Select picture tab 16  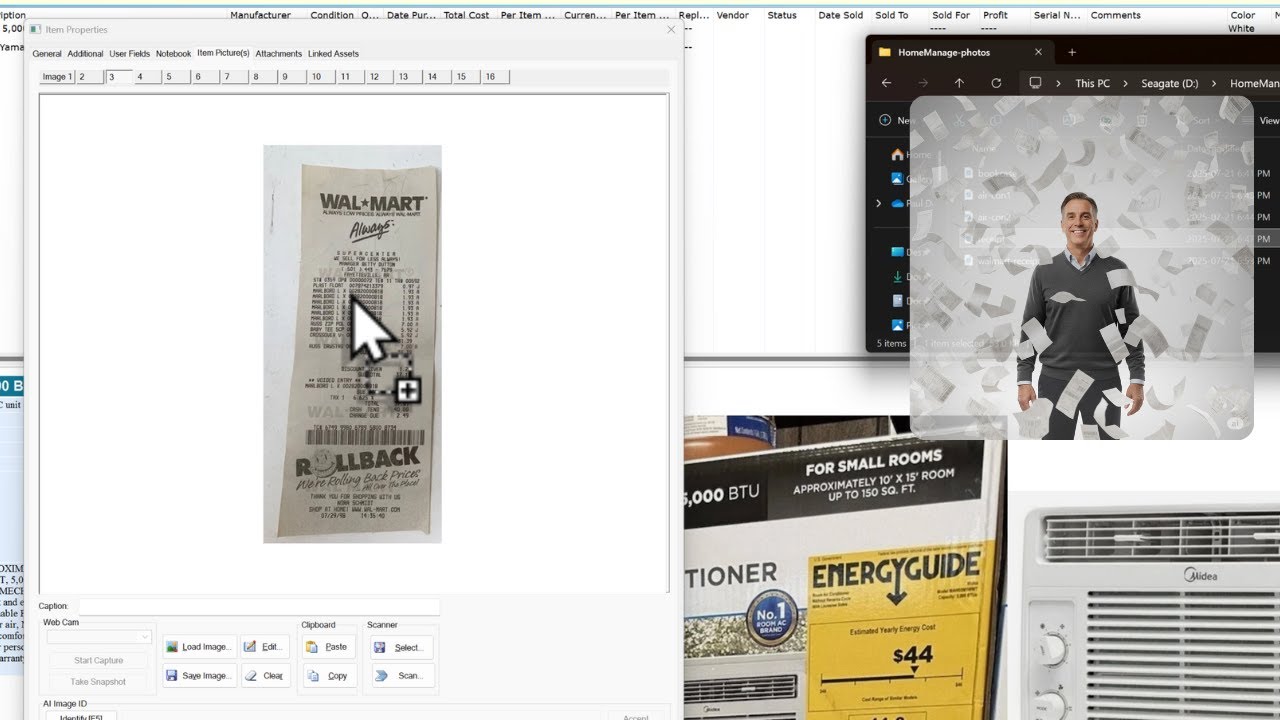click(496, 77)
